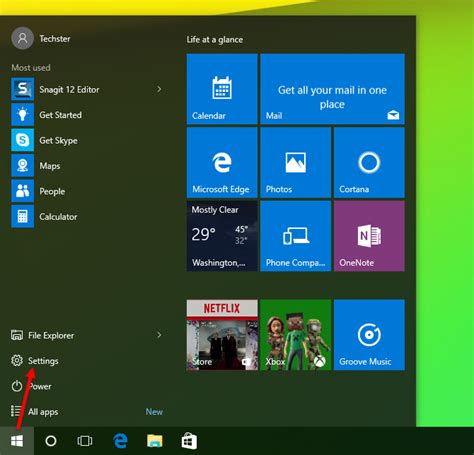Click the All apps label

[x=43, y=412]
